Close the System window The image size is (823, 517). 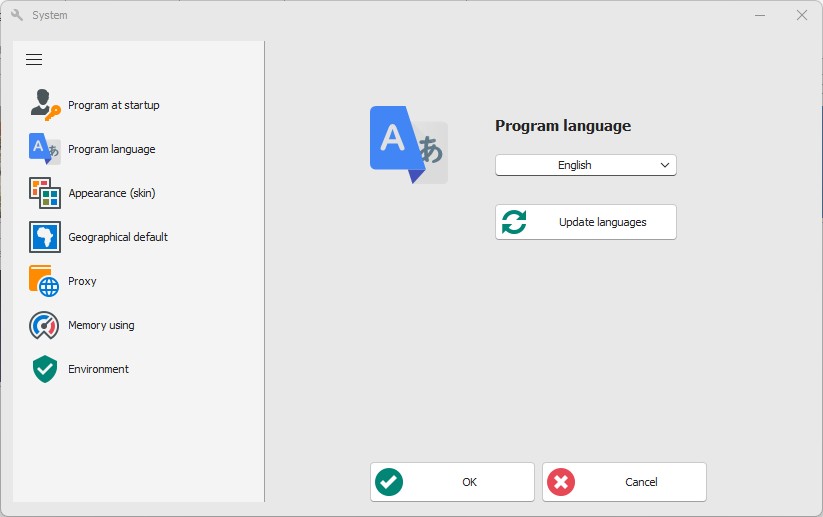[x=801, y=15]
